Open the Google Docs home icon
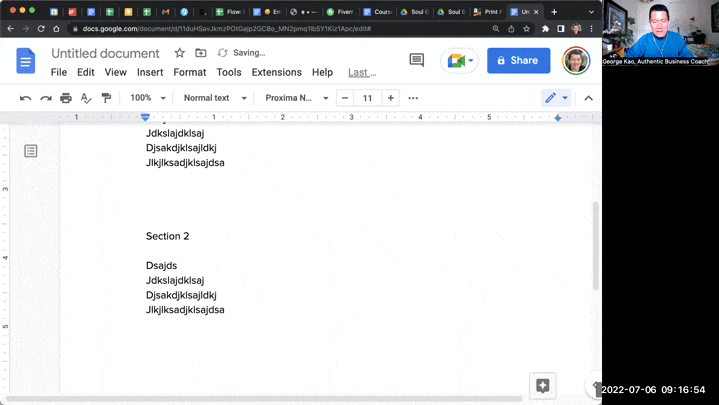719x405 pixels. coord(26,61)
